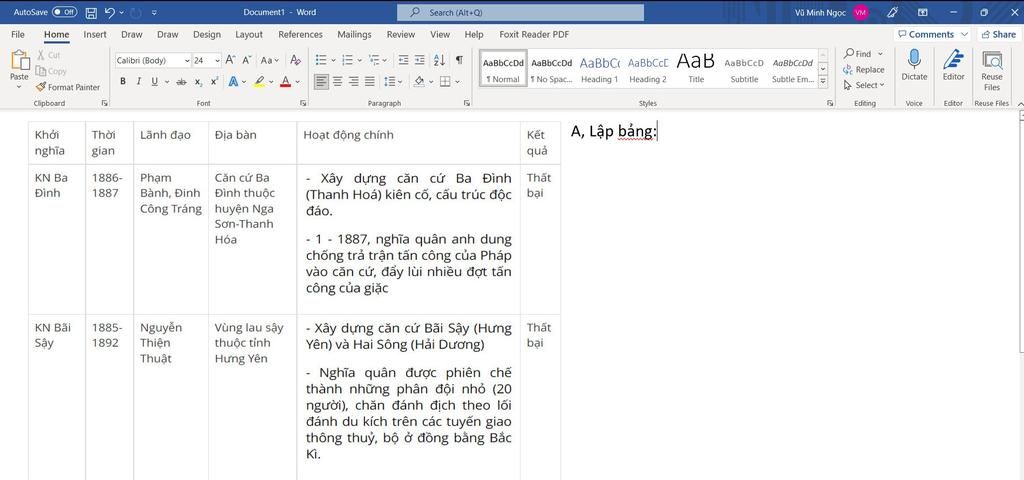This screenshot has width=1024, height=480.
Task: Undo the last action
Action: [x=110, y=12]
